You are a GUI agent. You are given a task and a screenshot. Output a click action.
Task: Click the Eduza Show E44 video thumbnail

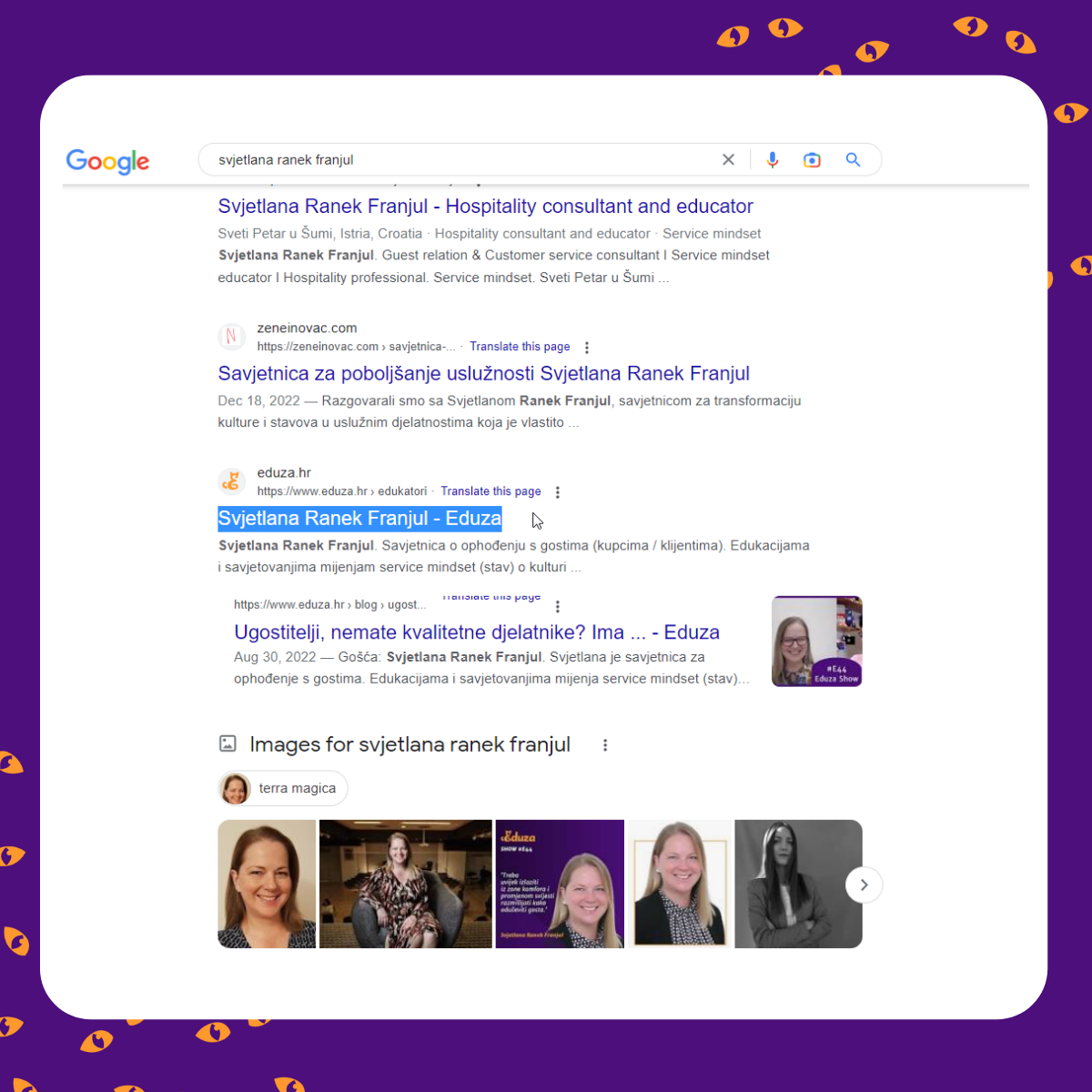point(816,641)
